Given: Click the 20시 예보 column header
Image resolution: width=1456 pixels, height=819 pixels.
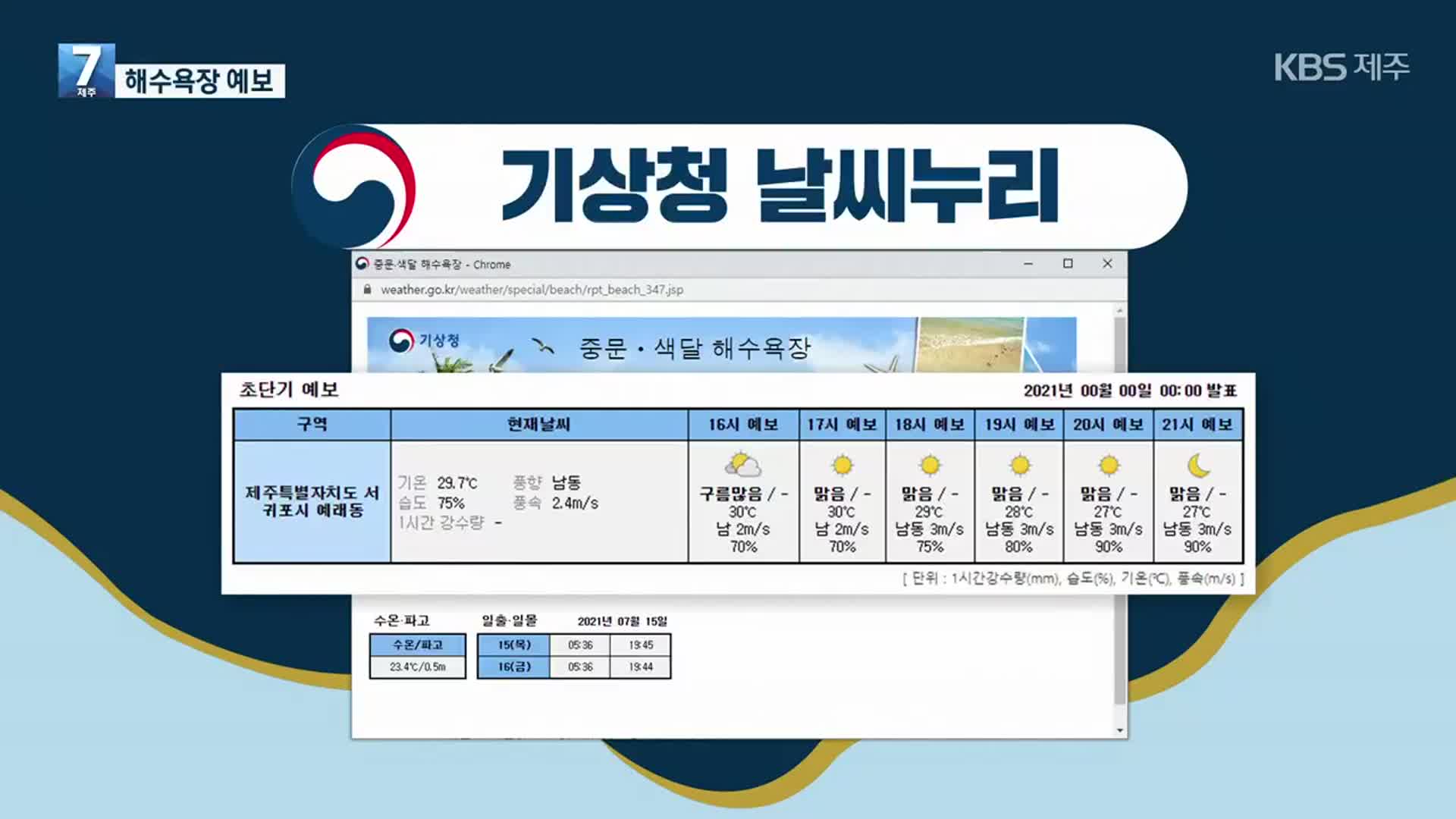Looking at the screenshot, I should pos(1109,425).
